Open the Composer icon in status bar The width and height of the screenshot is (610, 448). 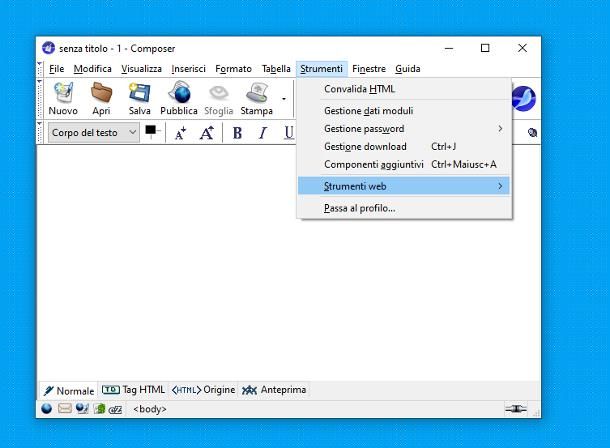[82, 408]
